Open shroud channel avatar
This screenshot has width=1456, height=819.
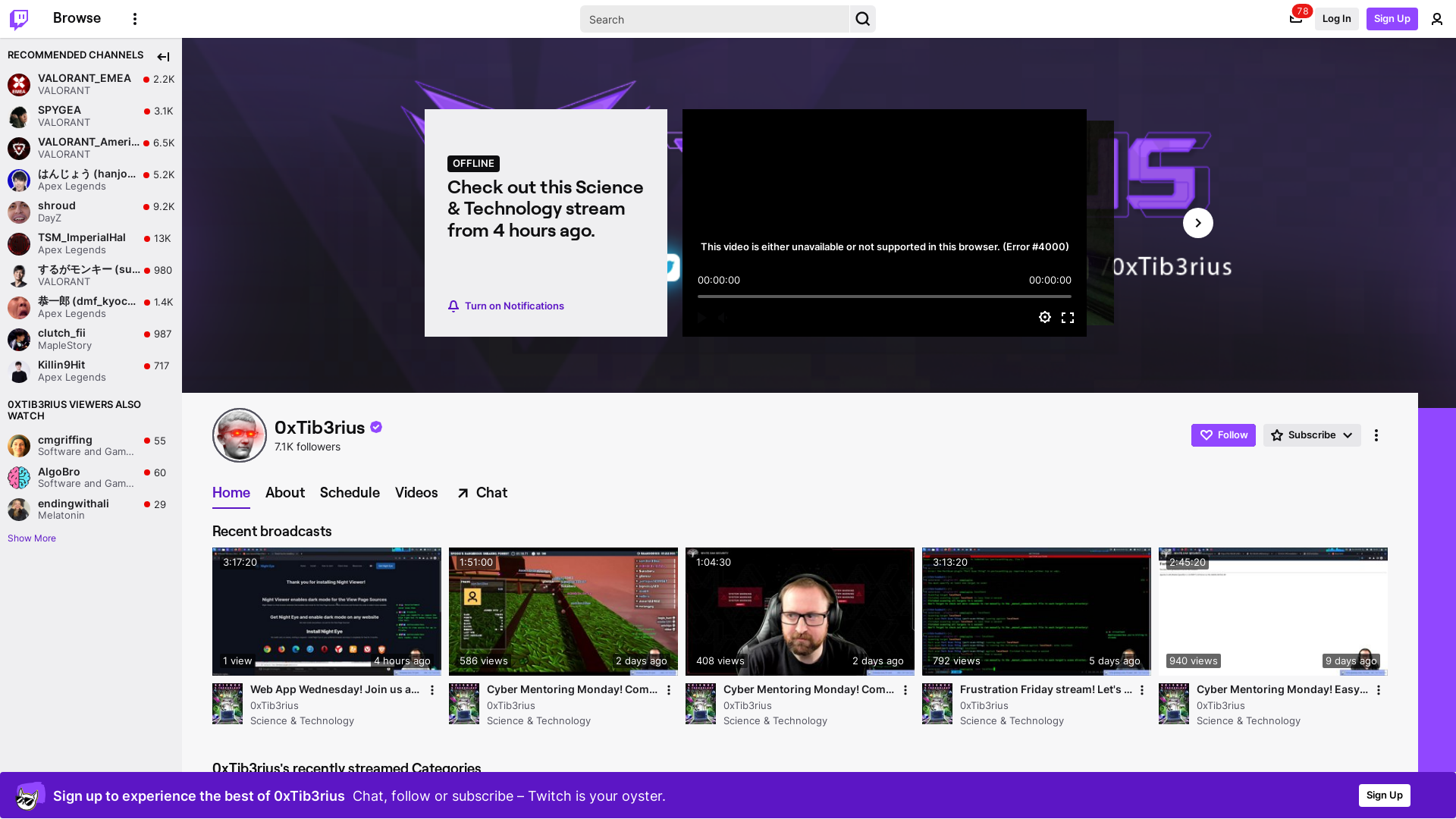click(x=19, y=212)
